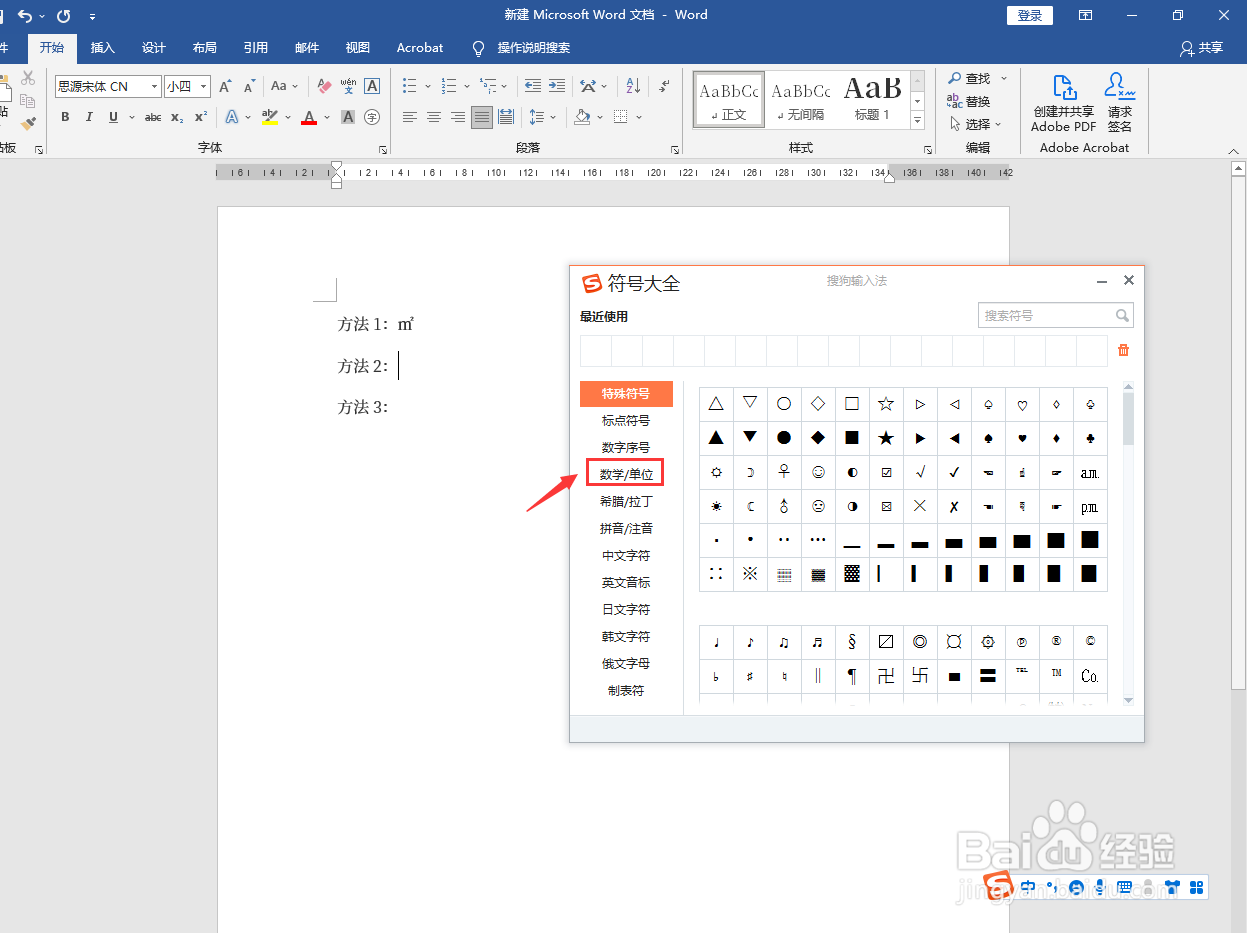The height and width of the screenshot is (933, 1247).
Task: Open the 引用 tab
Action: coord(256,48)
